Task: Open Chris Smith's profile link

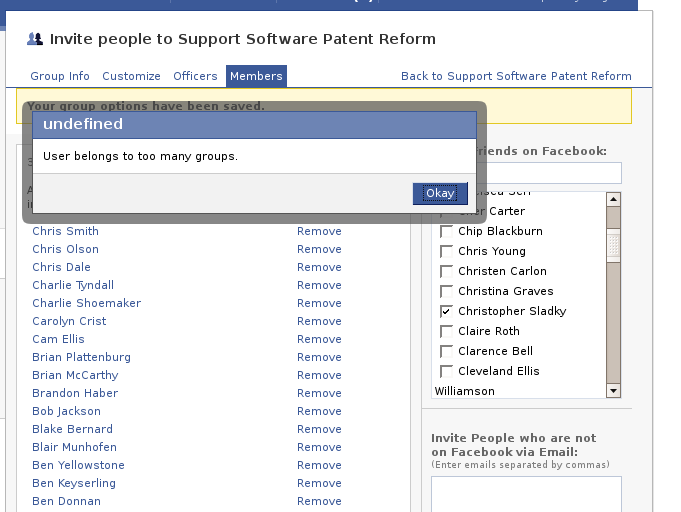Action: coord(66,231)
